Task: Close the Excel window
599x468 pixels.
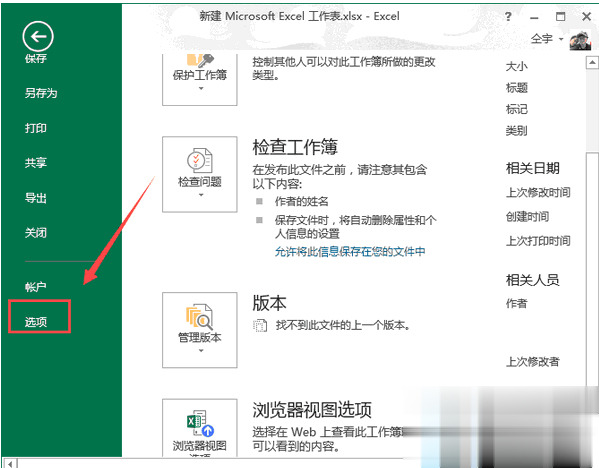Action: click(587, 16)
